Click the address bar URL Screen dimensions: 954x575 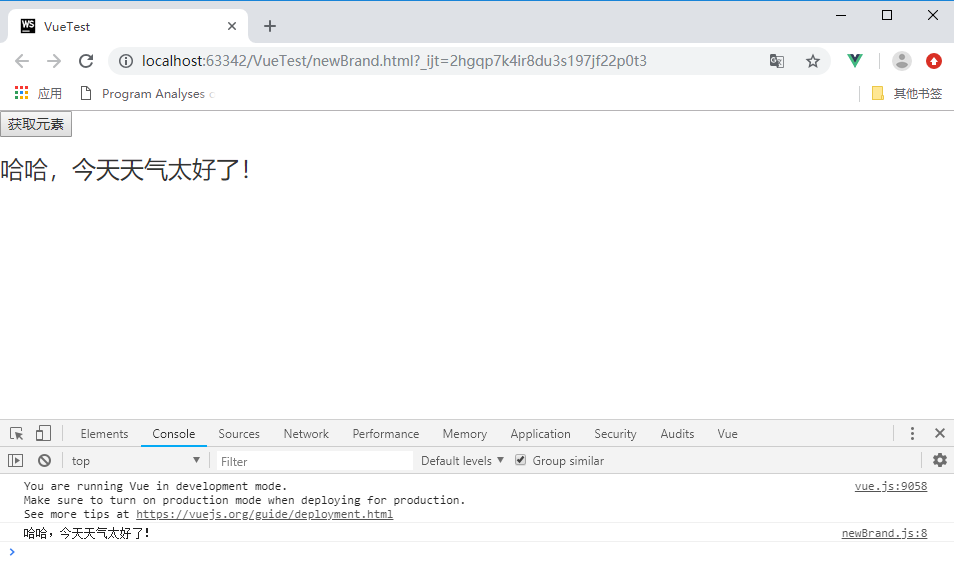coord(394,61)
